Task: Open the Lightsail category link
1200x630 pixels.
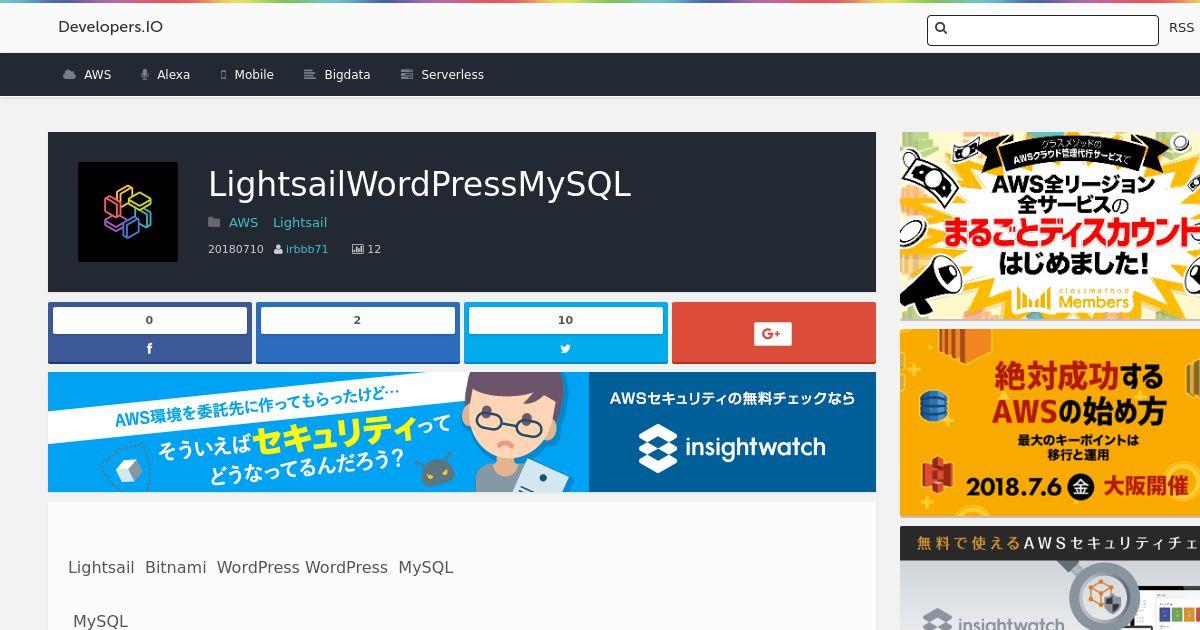Action: click(300, 223)
